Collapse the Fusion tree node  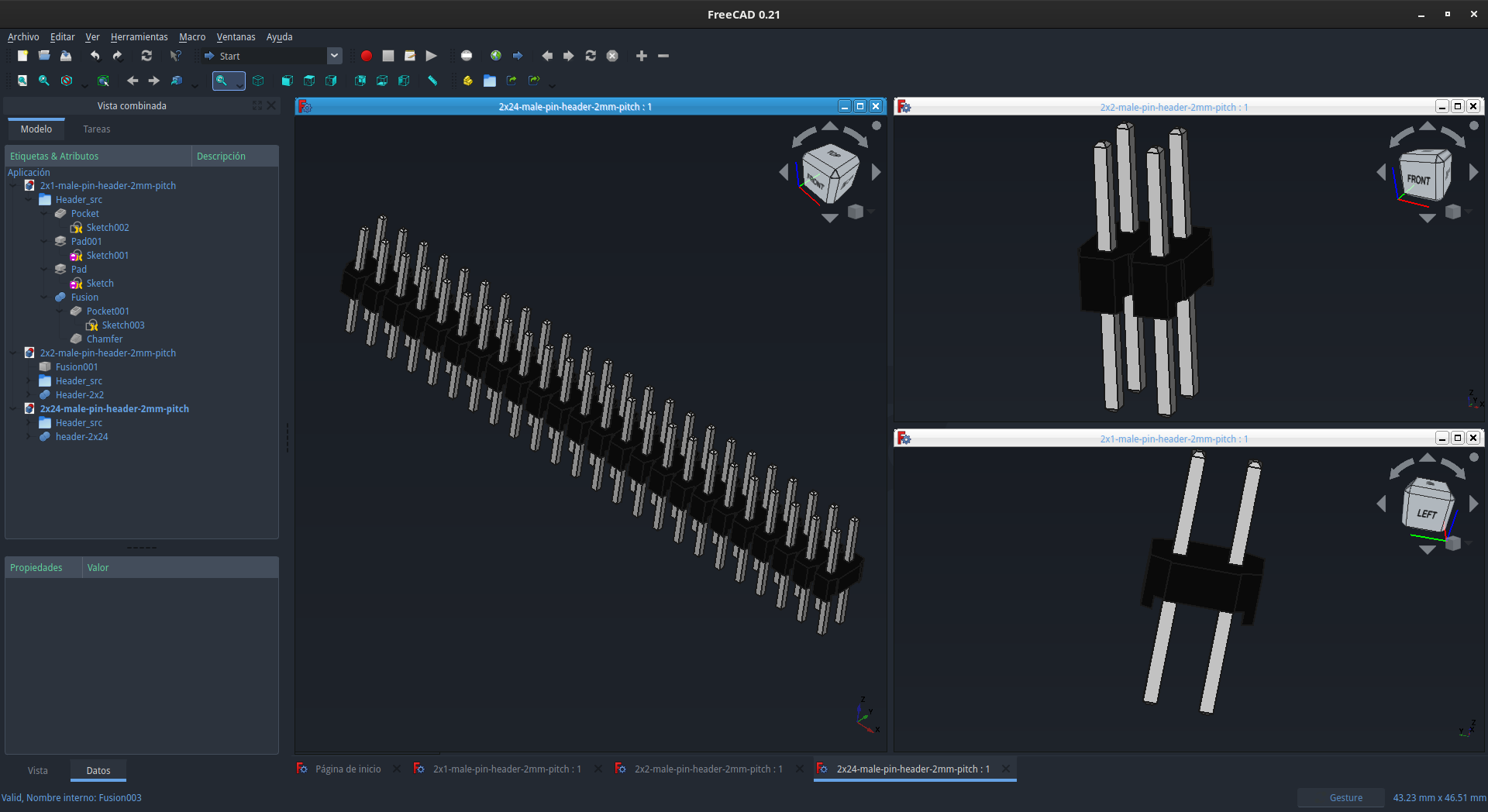[44, 298]
